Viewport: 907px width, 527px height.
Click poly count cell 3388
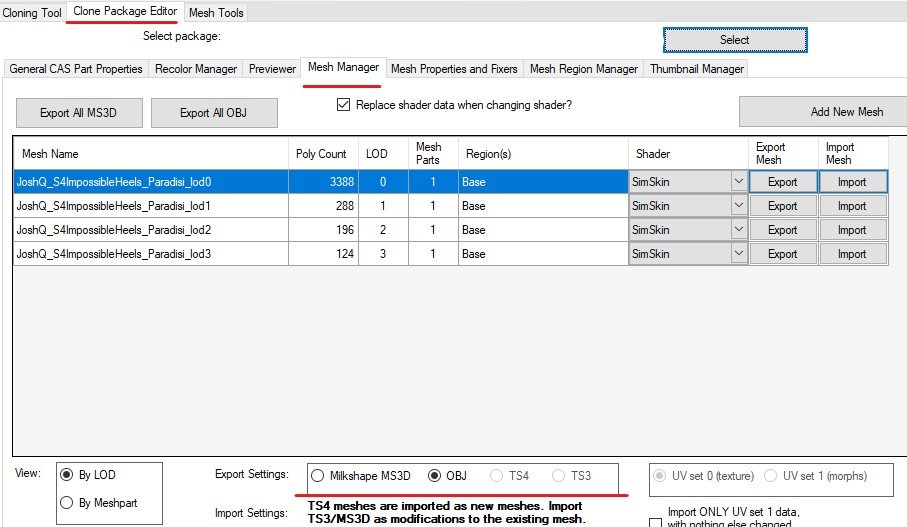pos(323,182)
